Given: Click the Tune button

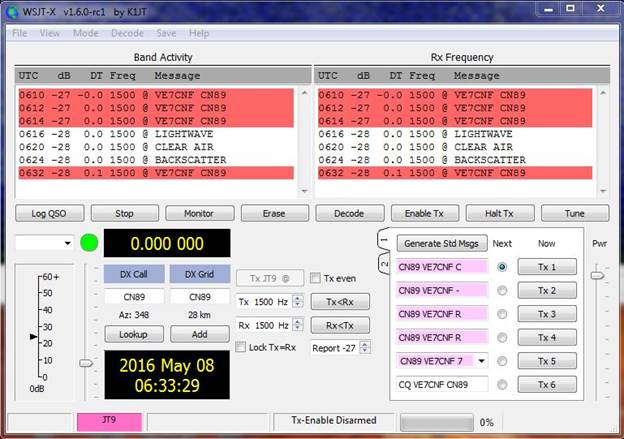Looking at the screenshot, I should (575, 213).
